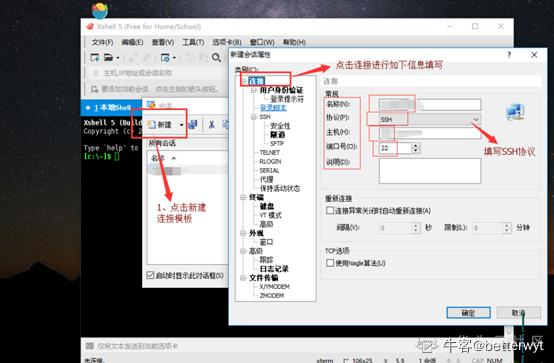The image size is (554, 363).
Task: Collapse the 终端 tree node
Action: [x=243, y=197]
